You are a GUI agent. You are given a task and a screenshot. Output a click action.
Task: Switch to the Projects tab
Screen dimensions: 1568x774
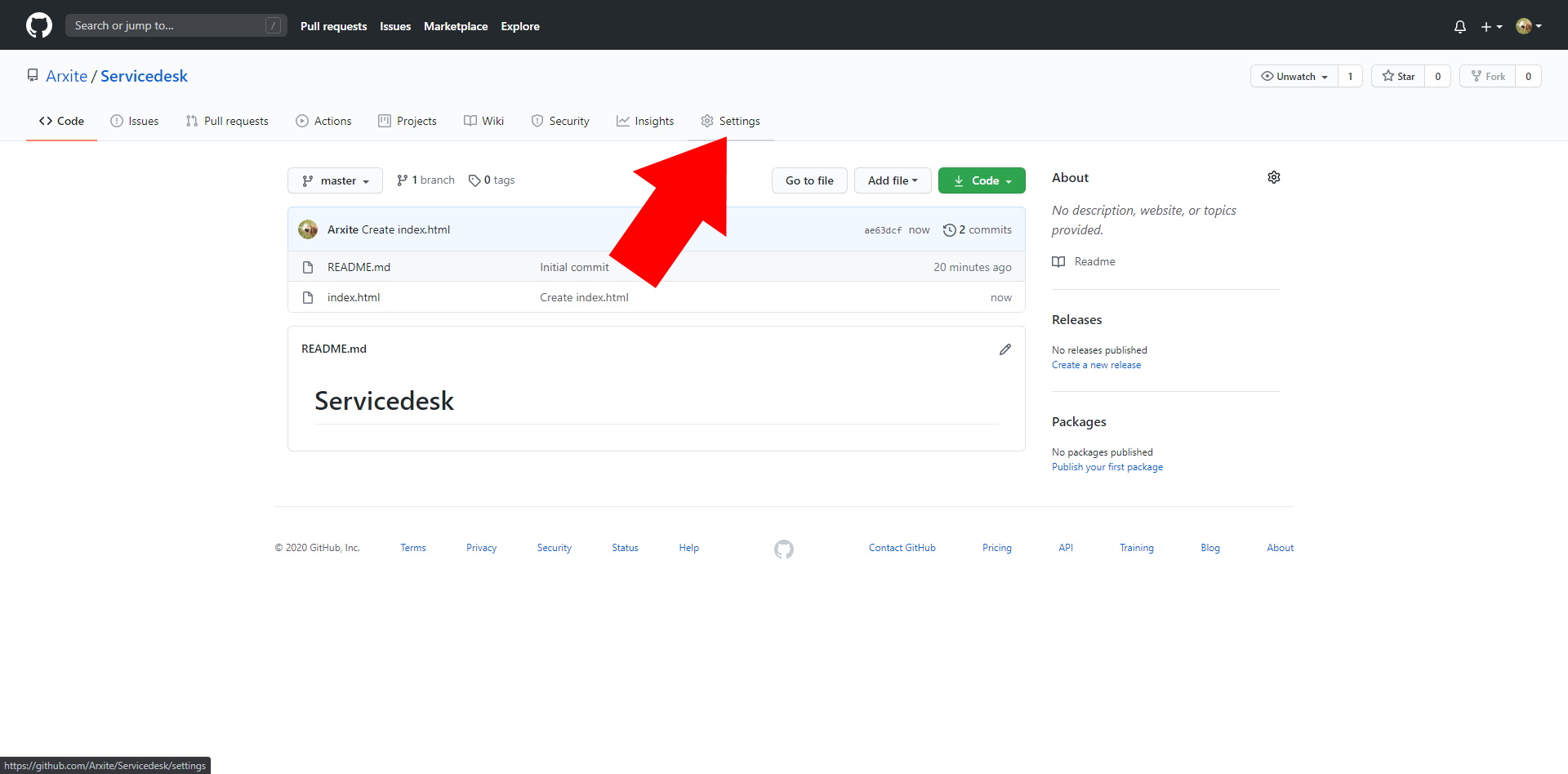click(x=408, y=121)
